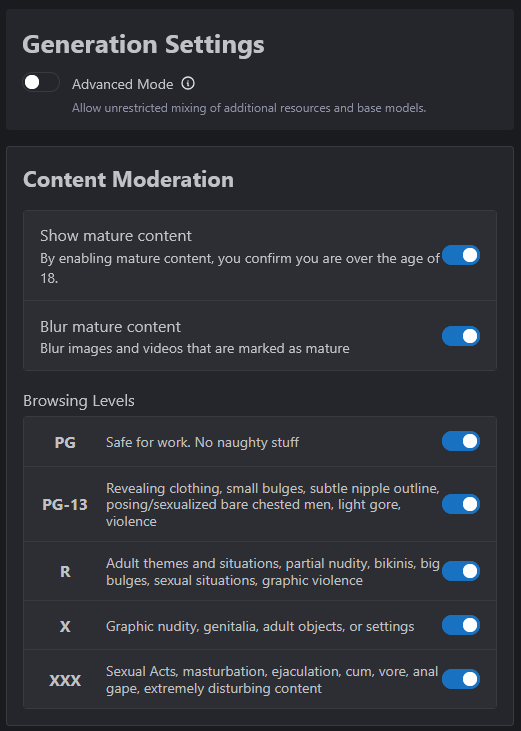Disable the X browsing level toggle

coord(460,625)
